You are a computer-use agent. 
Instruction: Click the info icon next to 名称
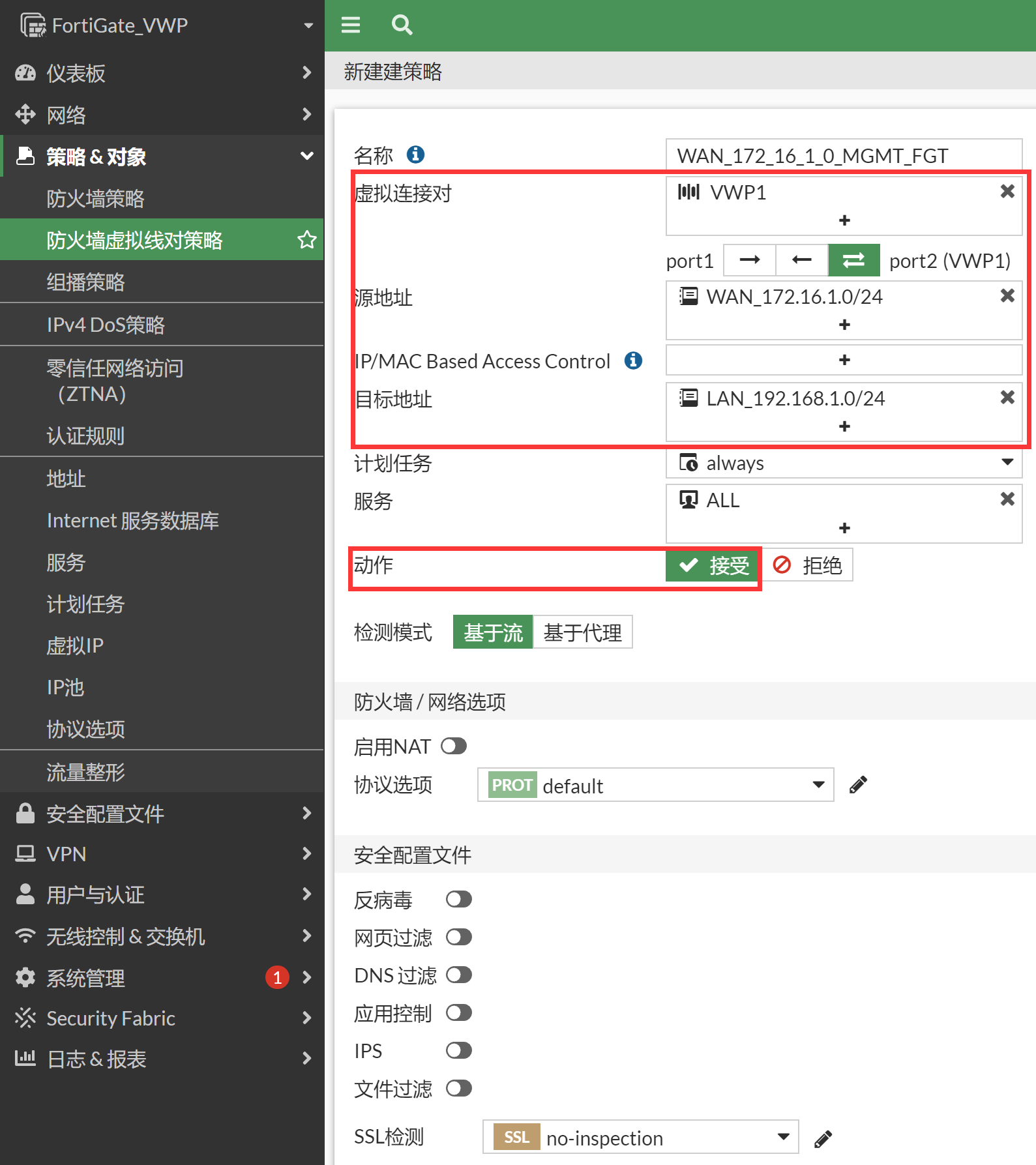click(x=415, y=155)
